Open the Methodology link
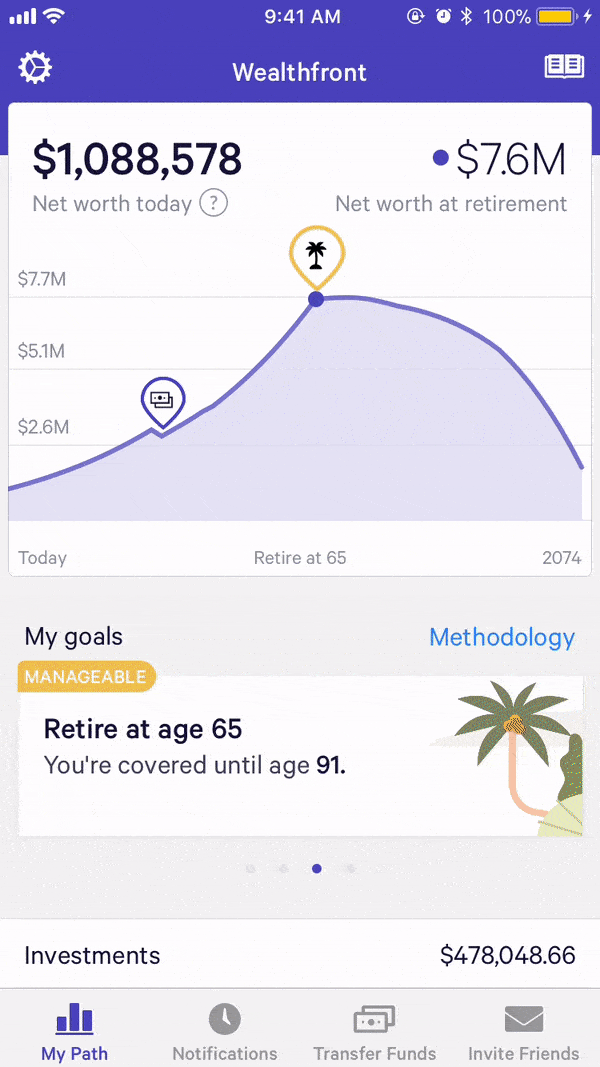 502,637
